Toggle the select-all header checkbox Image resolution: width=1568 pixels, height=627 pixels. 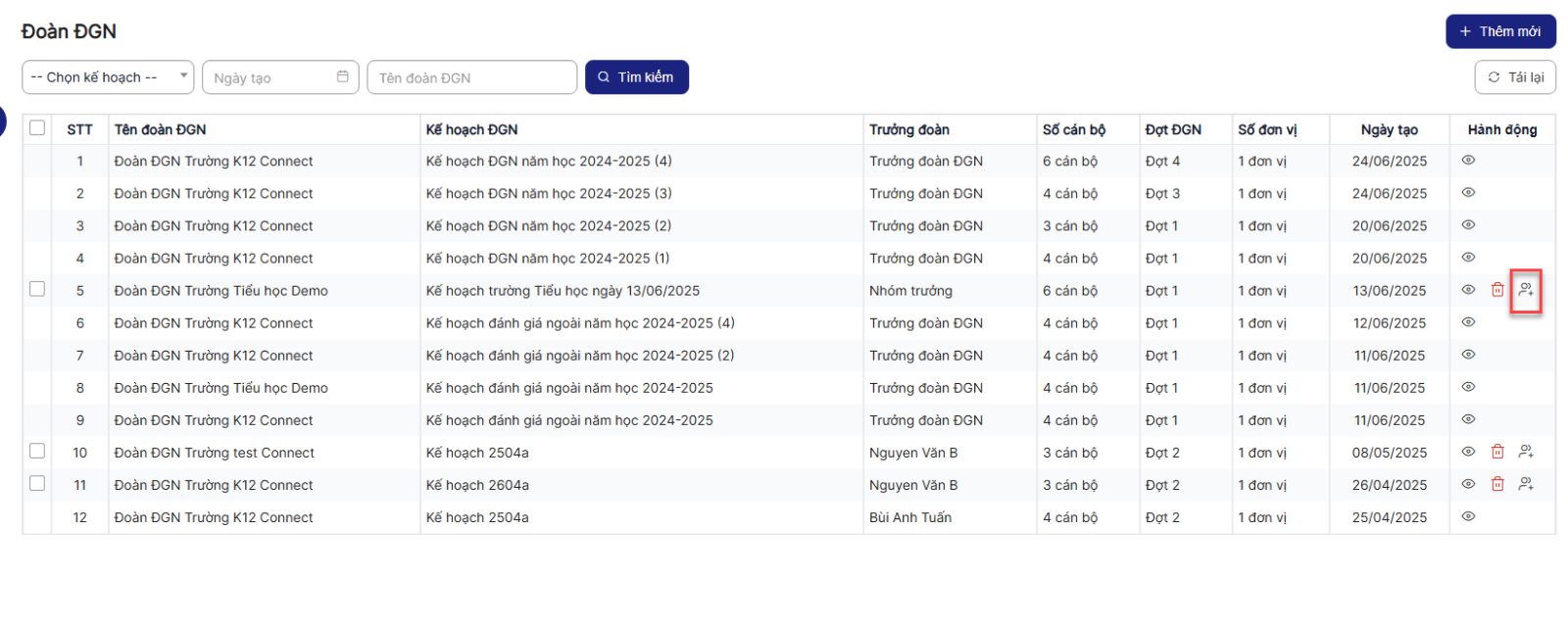[37, 128]
